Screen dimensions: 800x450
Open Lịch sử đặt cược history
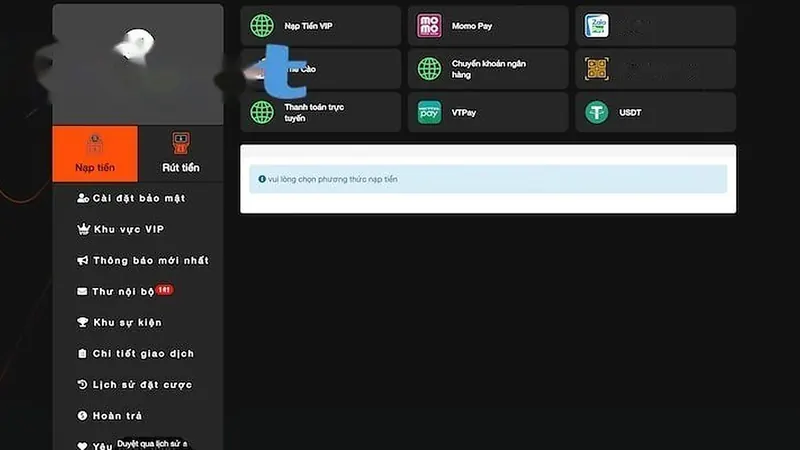[135, 385]
